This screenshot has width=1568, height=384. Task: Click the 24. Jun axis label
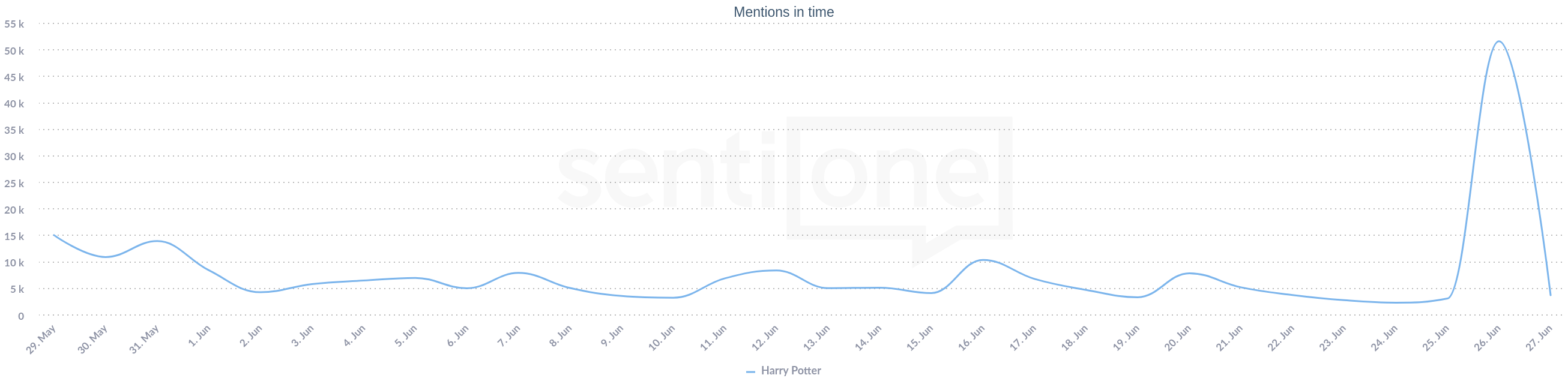coord(1384,338)
